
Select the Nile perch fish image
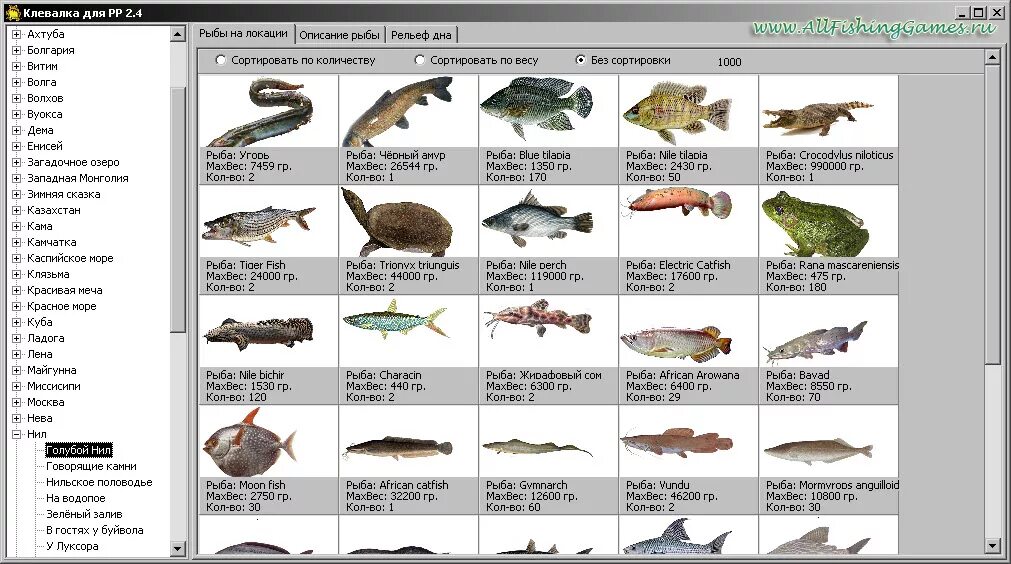[x=548, y=222]
